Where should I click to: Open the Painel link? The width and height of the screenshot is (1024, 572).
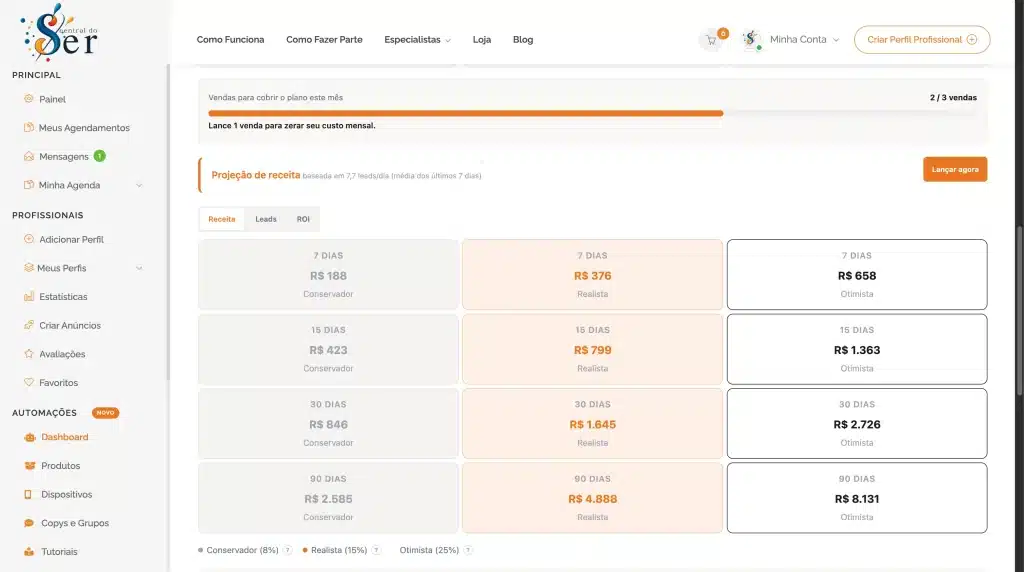click(x=52, y=99)
